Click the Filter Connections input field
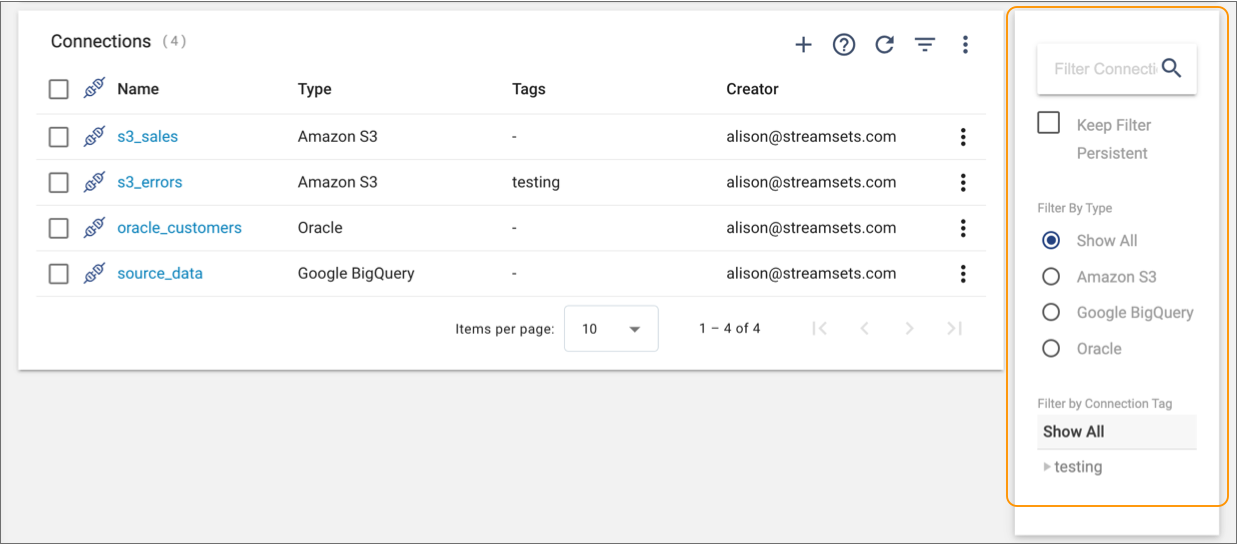Viewport: 1237px width, 545px height. coord(1104,69)
